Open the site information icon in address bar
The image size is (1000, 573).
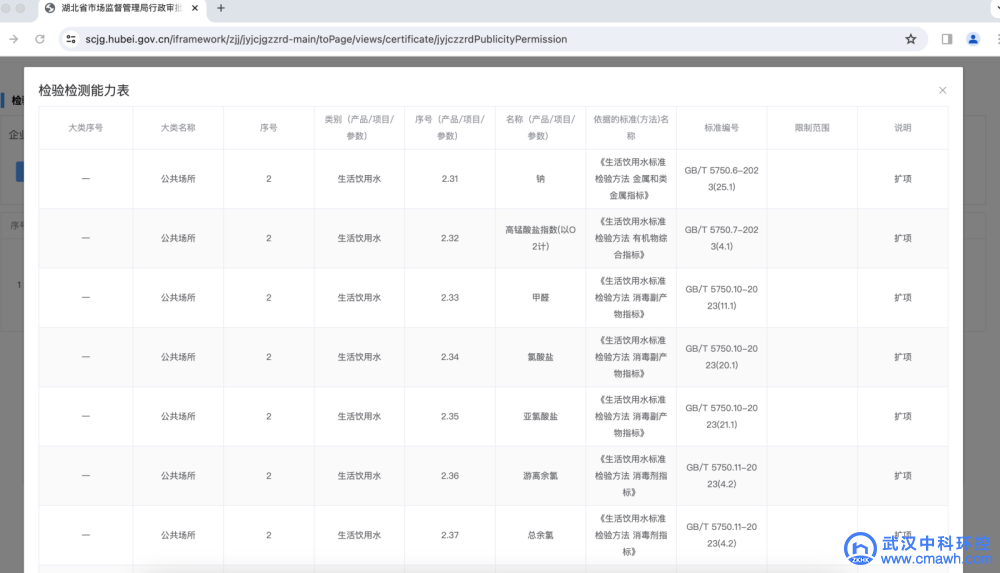pyautogui.click(x=71, y=39)
